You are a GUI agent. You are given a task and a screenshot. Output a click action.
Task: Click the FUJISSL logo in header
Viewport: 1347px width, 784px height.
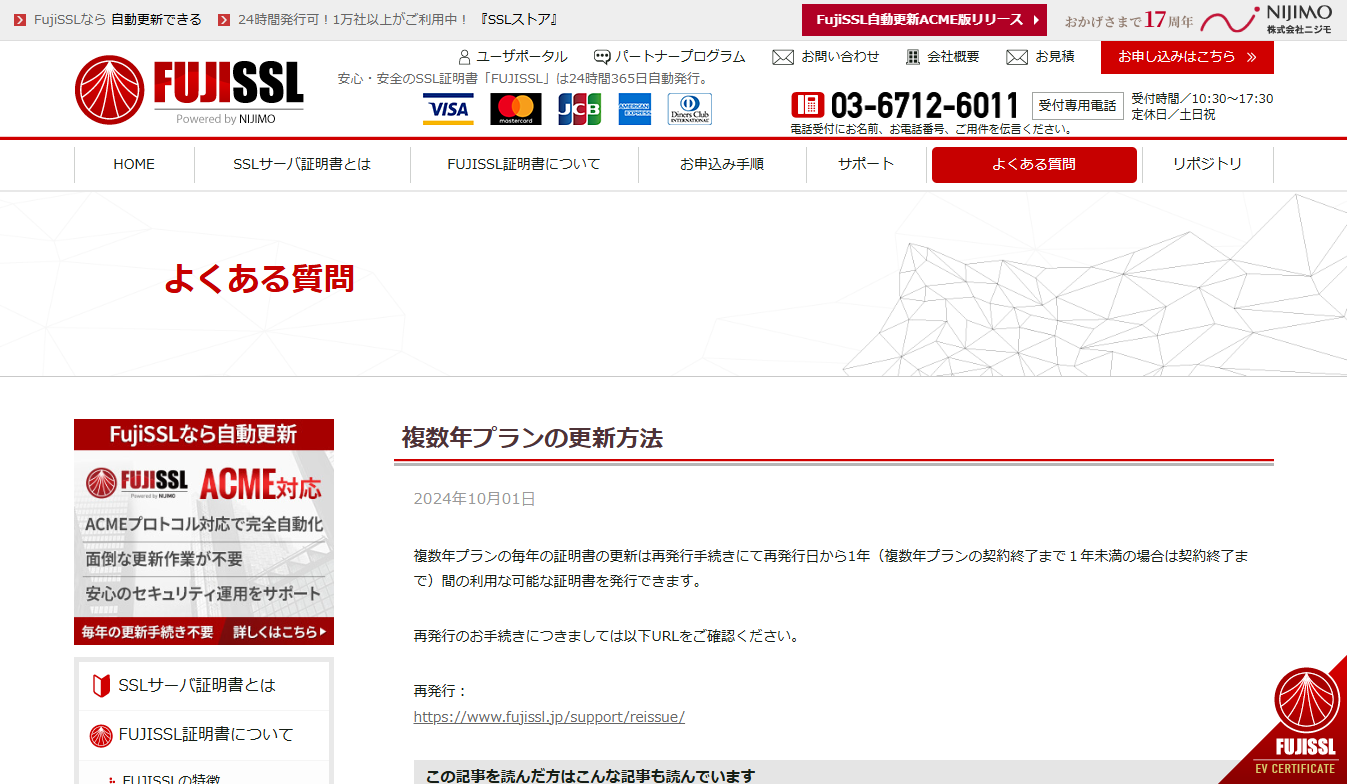189,90
